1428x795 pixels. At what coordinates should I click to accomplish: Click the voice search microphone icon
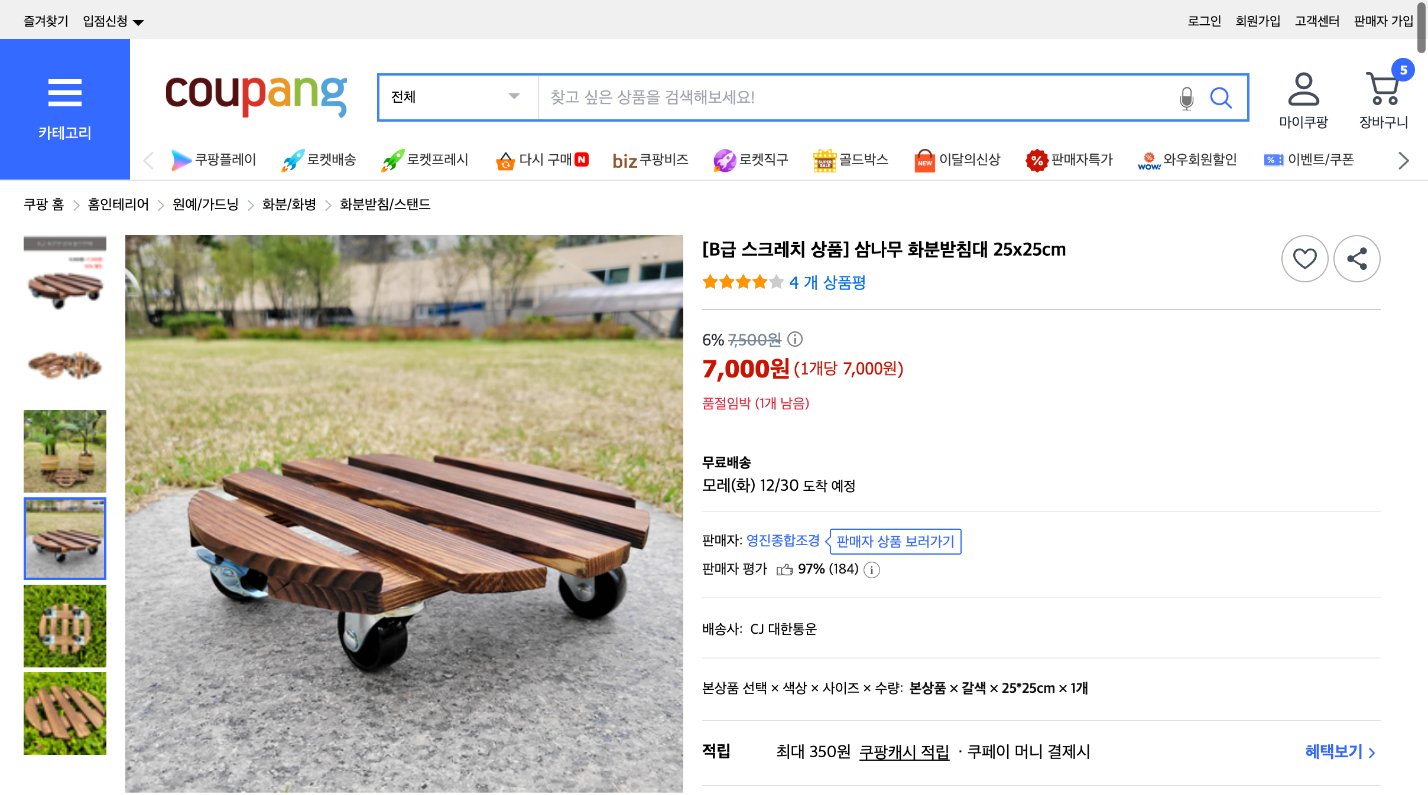(x=1186, y=98)
